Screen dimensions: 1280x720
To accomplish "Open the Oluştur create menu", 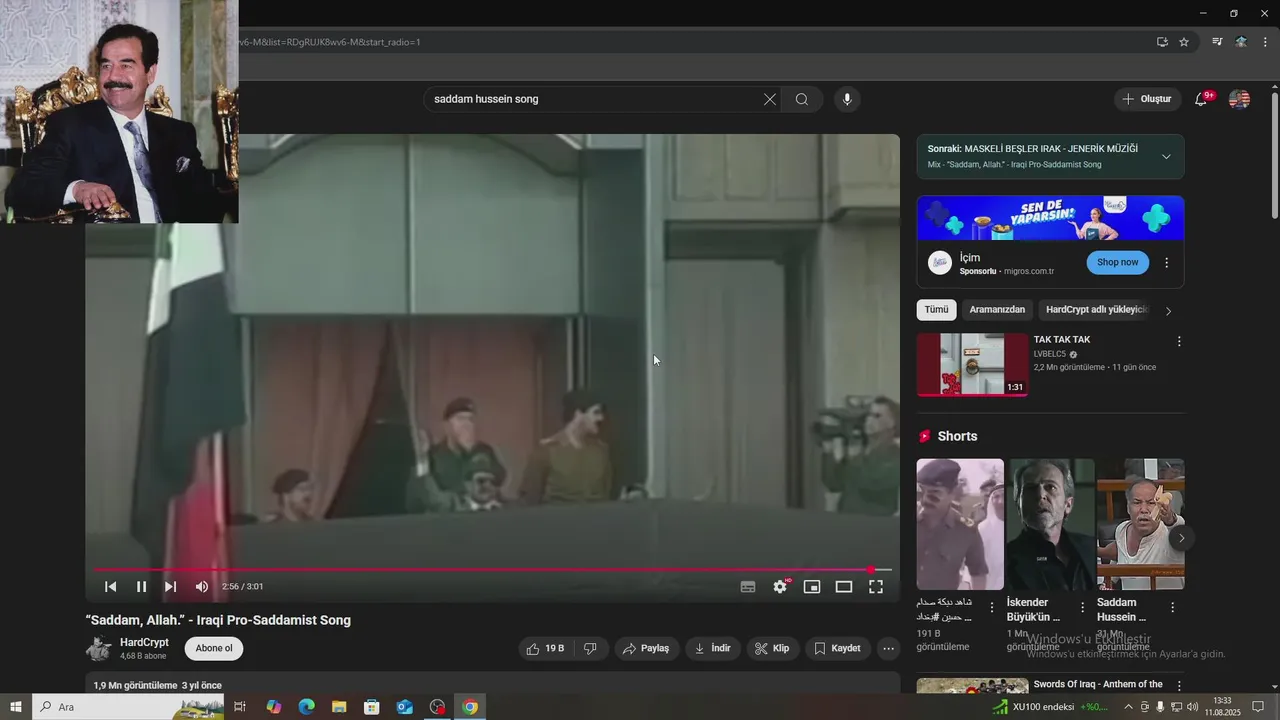I will [1146, 99].
